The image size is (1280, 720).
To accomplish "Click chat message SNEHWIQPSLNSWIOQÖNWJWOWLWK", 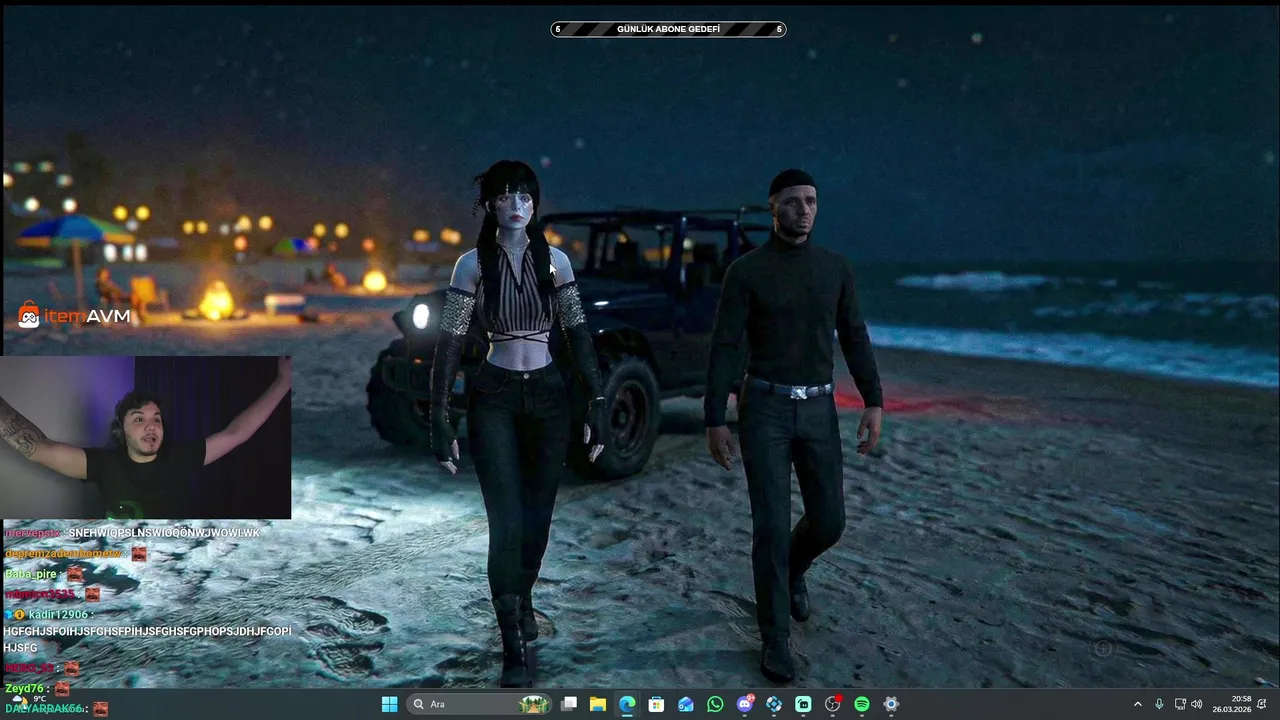I will pyautogui.click(x=164, y=533).
